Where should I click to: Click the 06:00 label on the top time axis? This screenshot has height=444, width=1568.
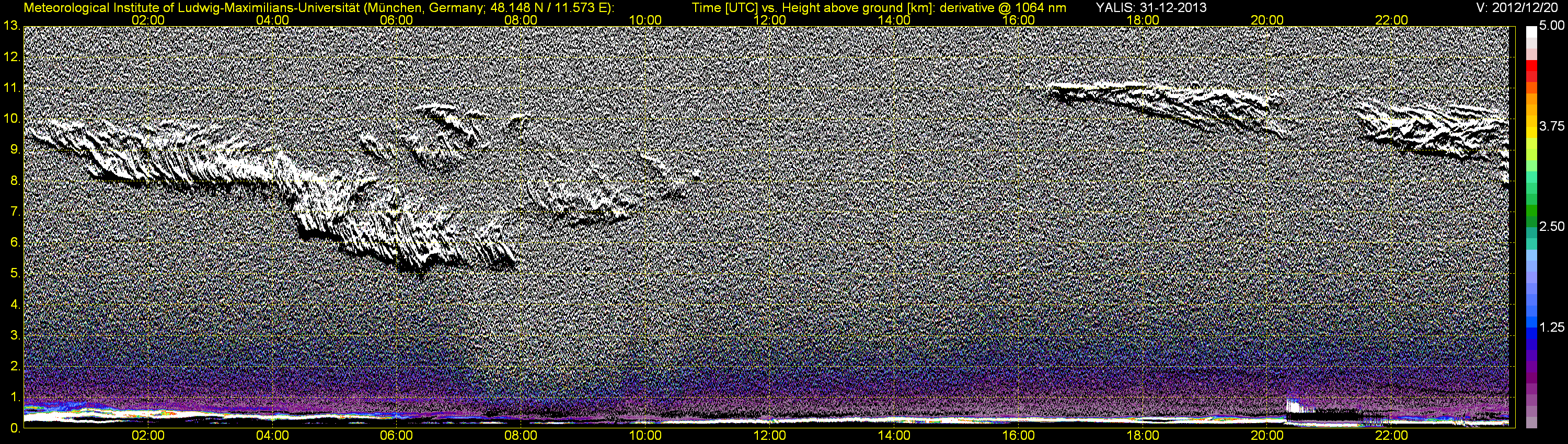396,20
